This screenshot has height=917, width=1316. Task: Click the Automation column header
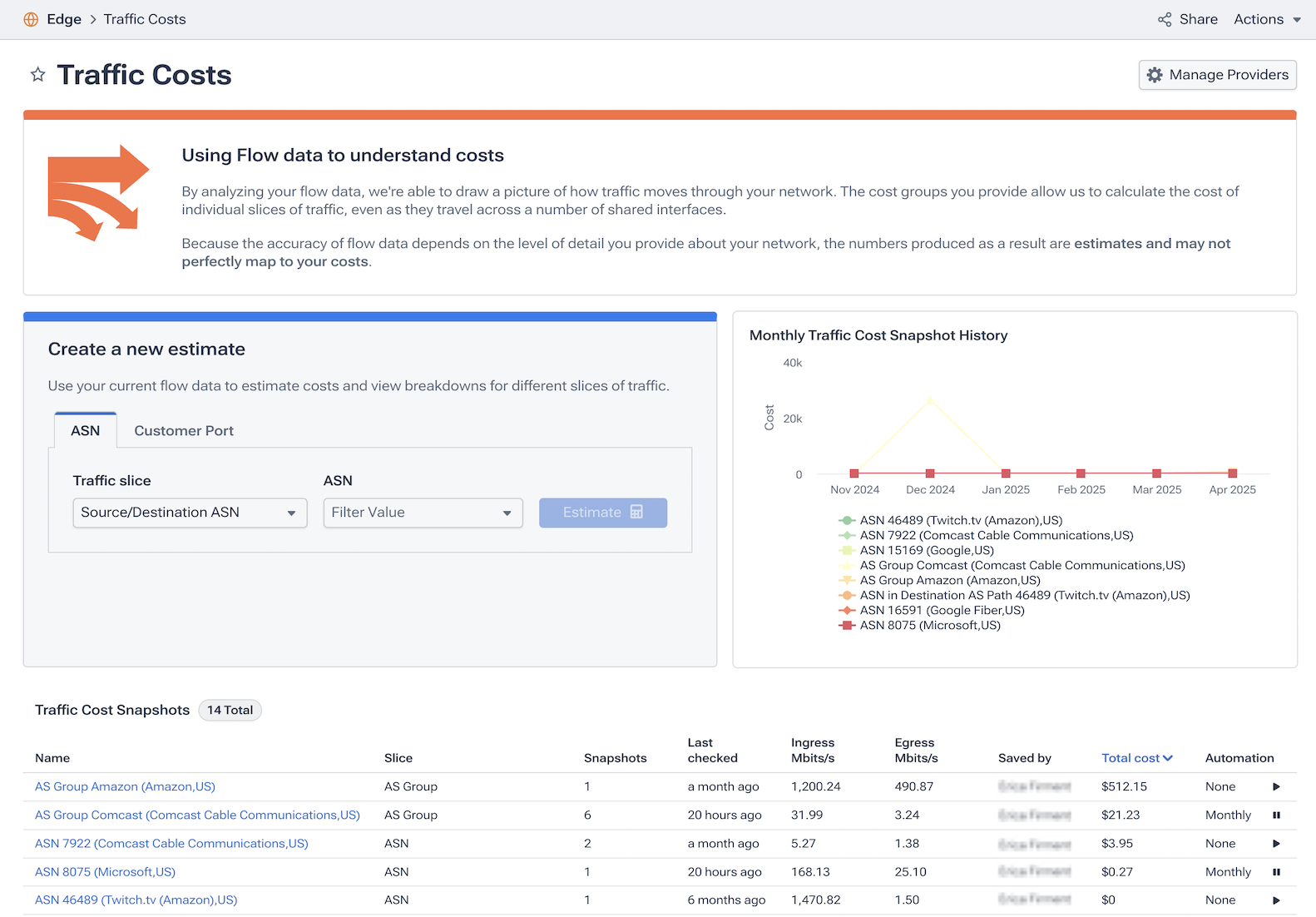tap(1239, 758)
